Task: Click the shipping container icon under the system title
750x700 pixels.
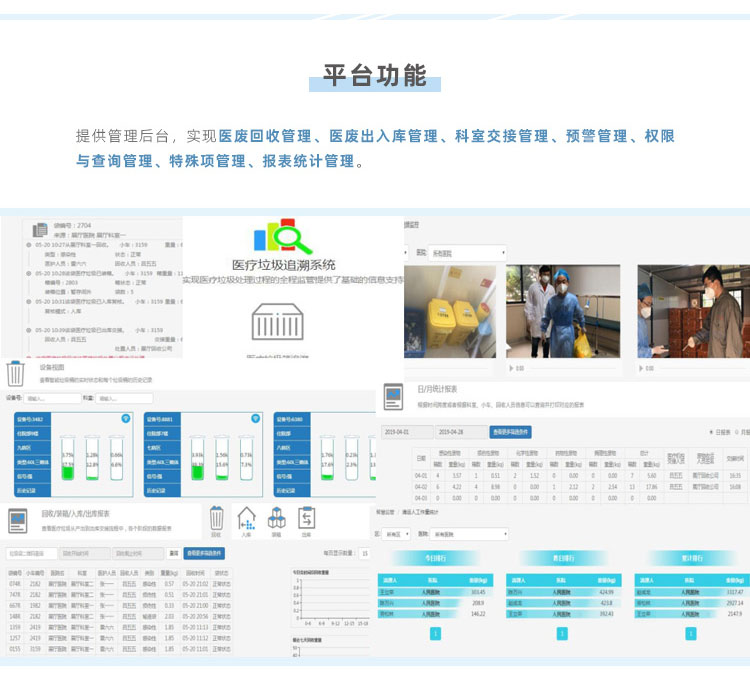Action: coord(277,322)
